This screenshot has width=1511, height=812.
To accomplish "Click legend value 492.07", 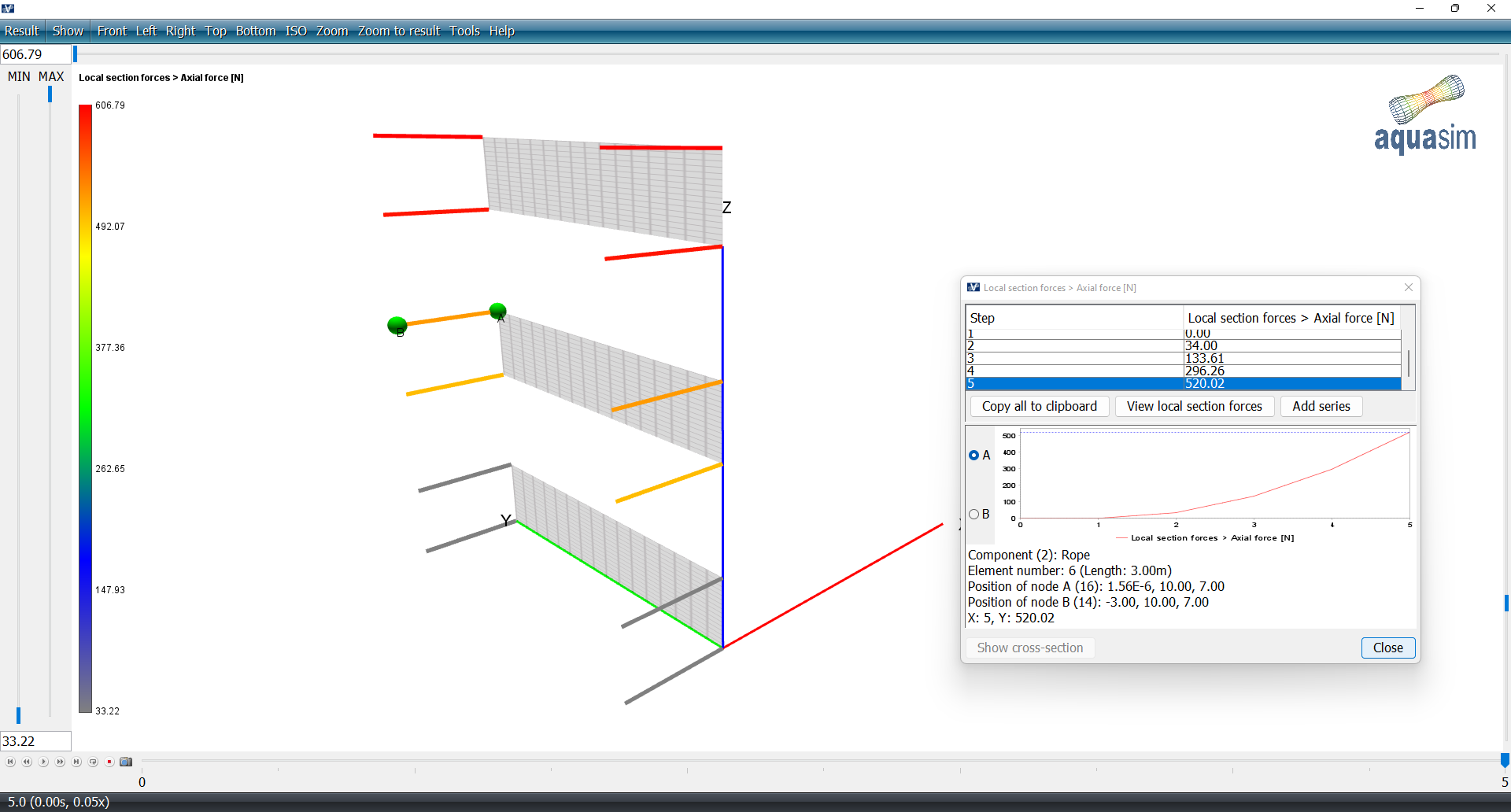I will point(110,227).
